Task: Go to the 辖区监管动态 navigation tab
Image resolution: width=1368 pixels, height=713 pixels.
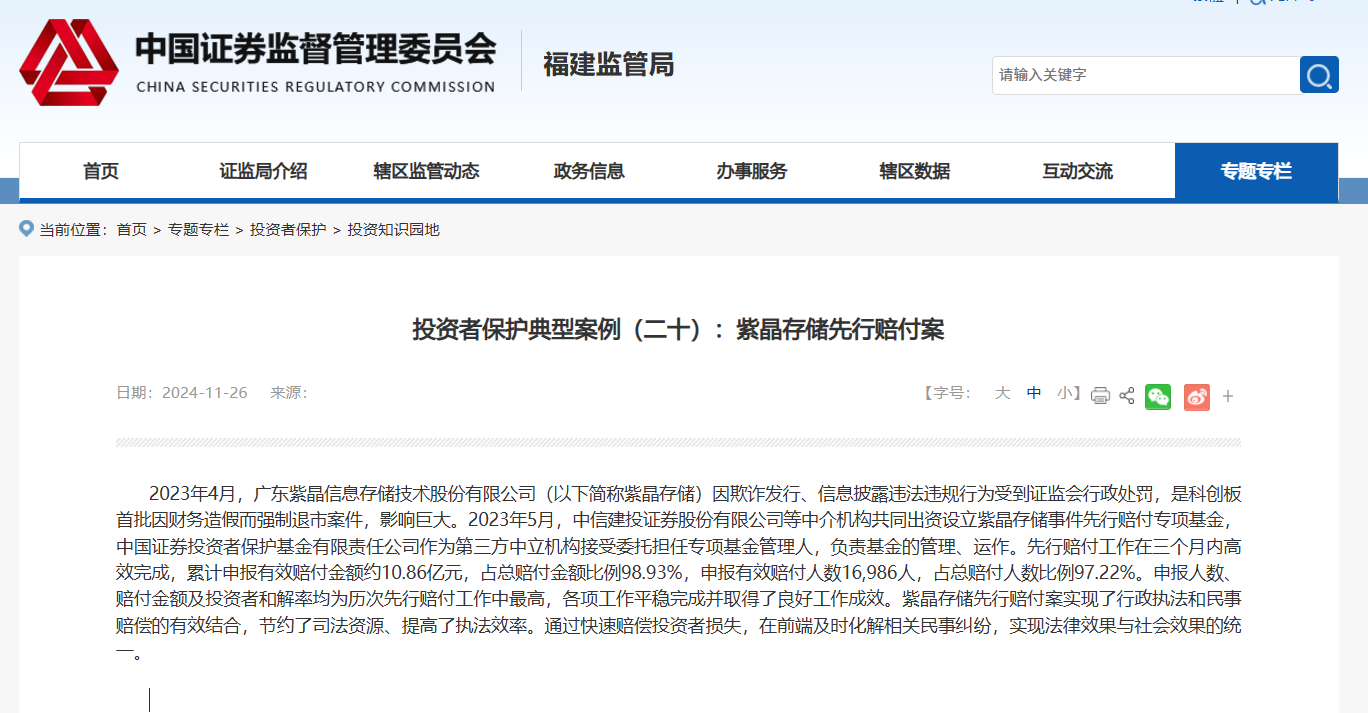Action: [427, 171]
